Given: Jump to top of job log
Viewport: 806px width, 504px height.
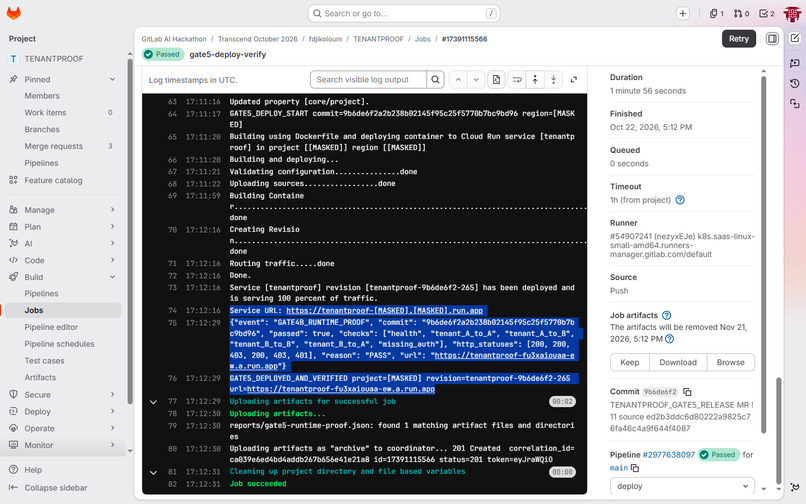Looking at the screenshot, I should click(535, 80).
